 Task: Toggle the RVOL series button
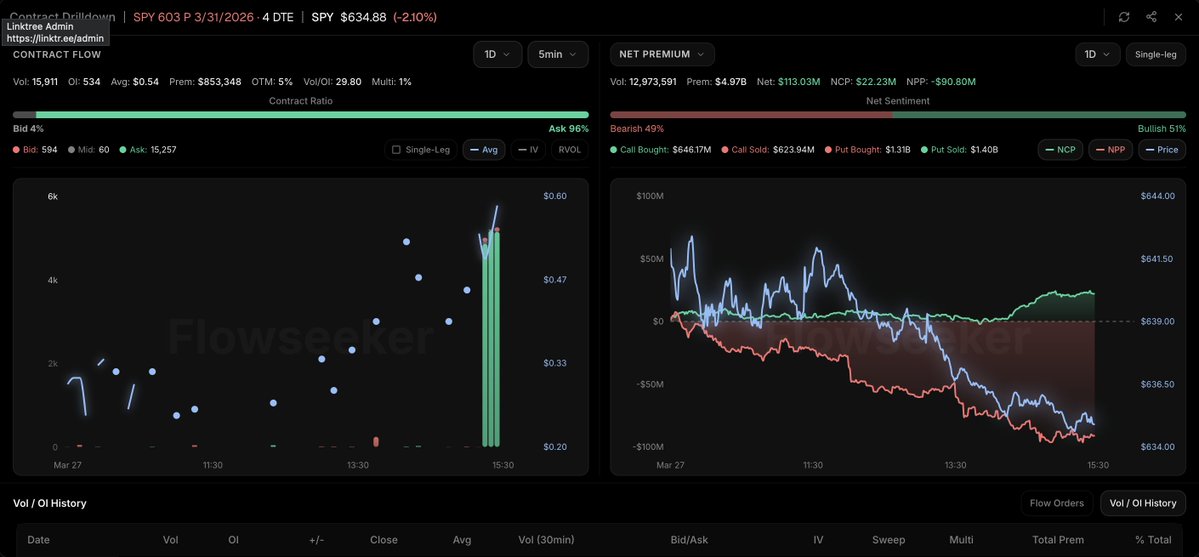point(569,150)
